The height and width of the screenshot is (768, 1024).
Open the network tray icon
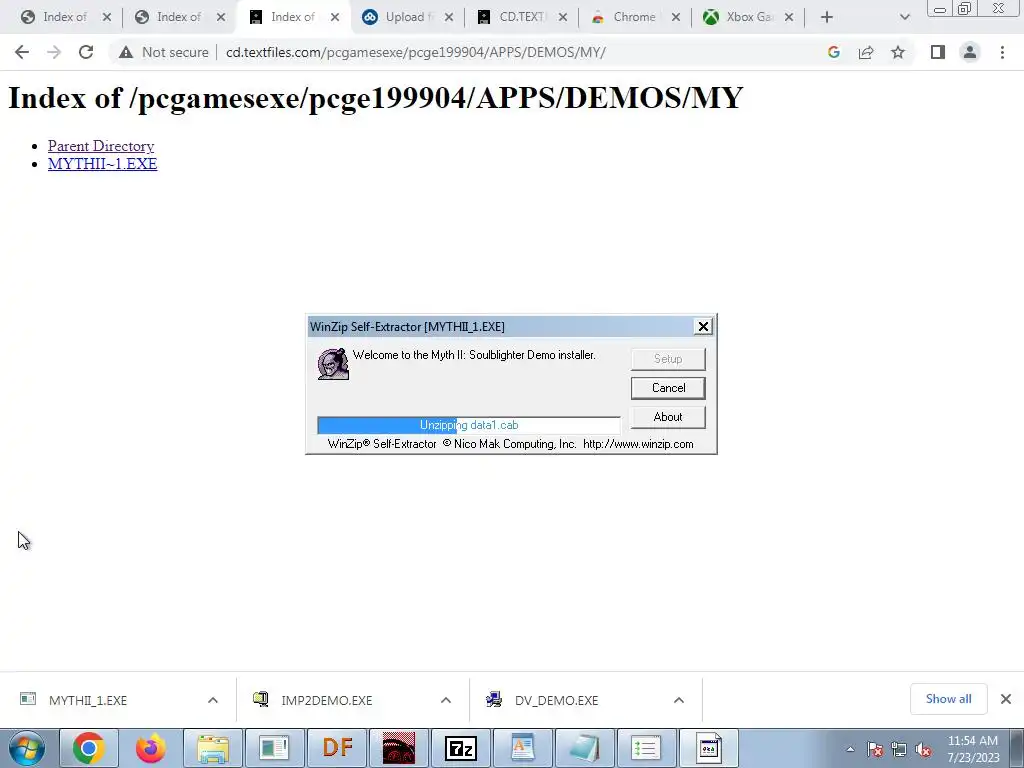tap(899, 749)
